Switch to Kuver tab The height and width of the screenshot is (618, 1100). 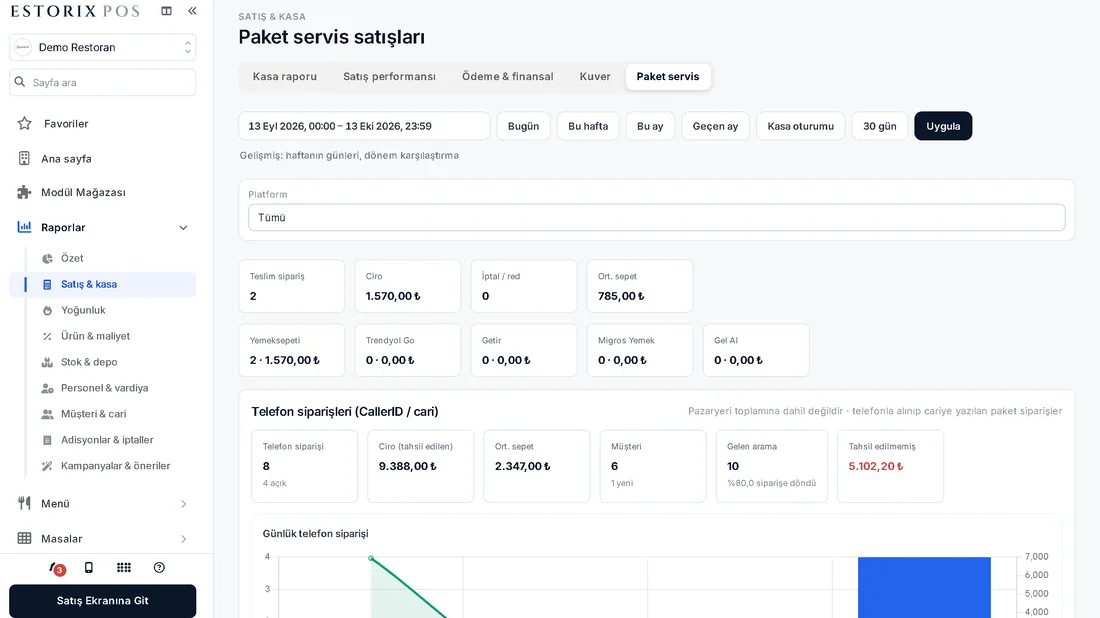point(595,76)
